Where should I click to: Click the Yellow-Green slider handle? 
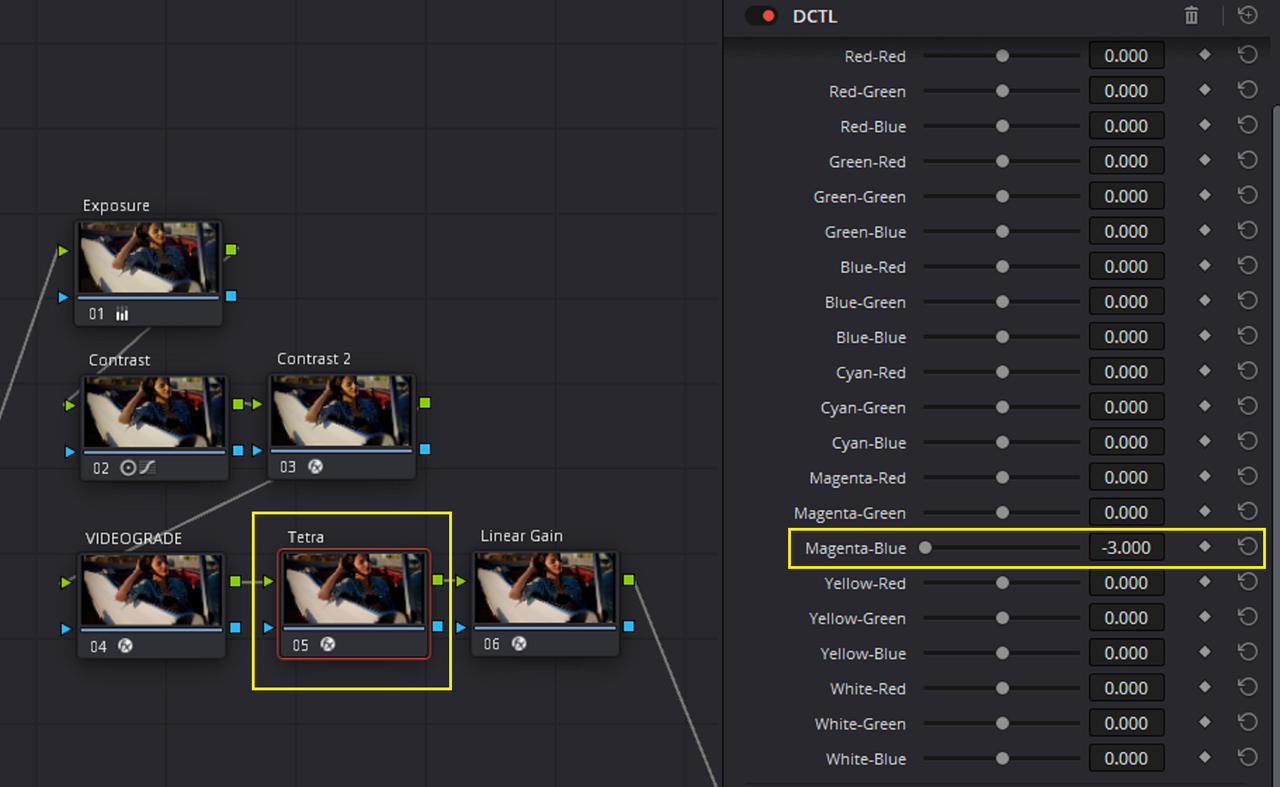tap(1002, 618)
